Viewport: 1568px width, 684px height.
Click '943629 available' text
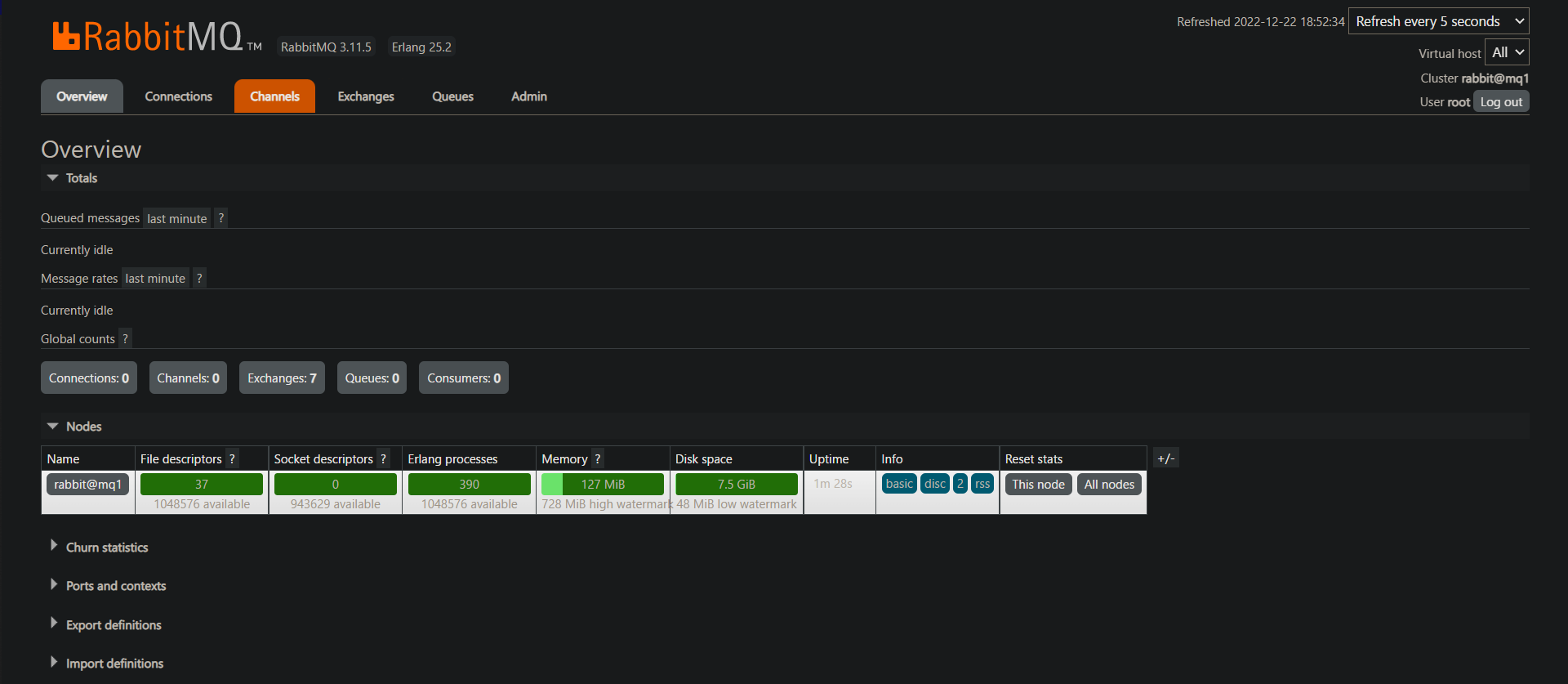[x=336, y=503]
